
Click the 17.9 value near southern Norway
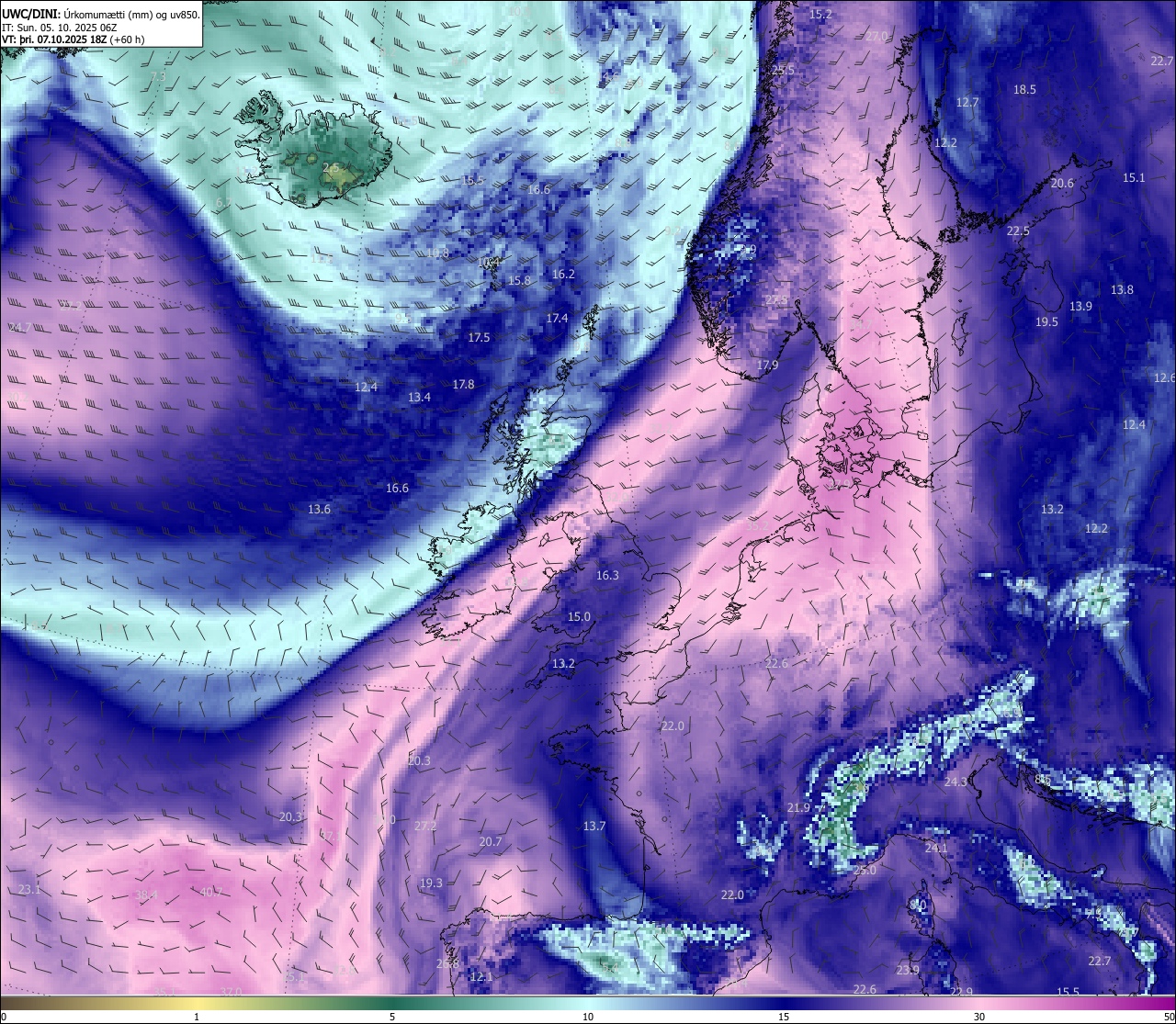tap(767, 366)
